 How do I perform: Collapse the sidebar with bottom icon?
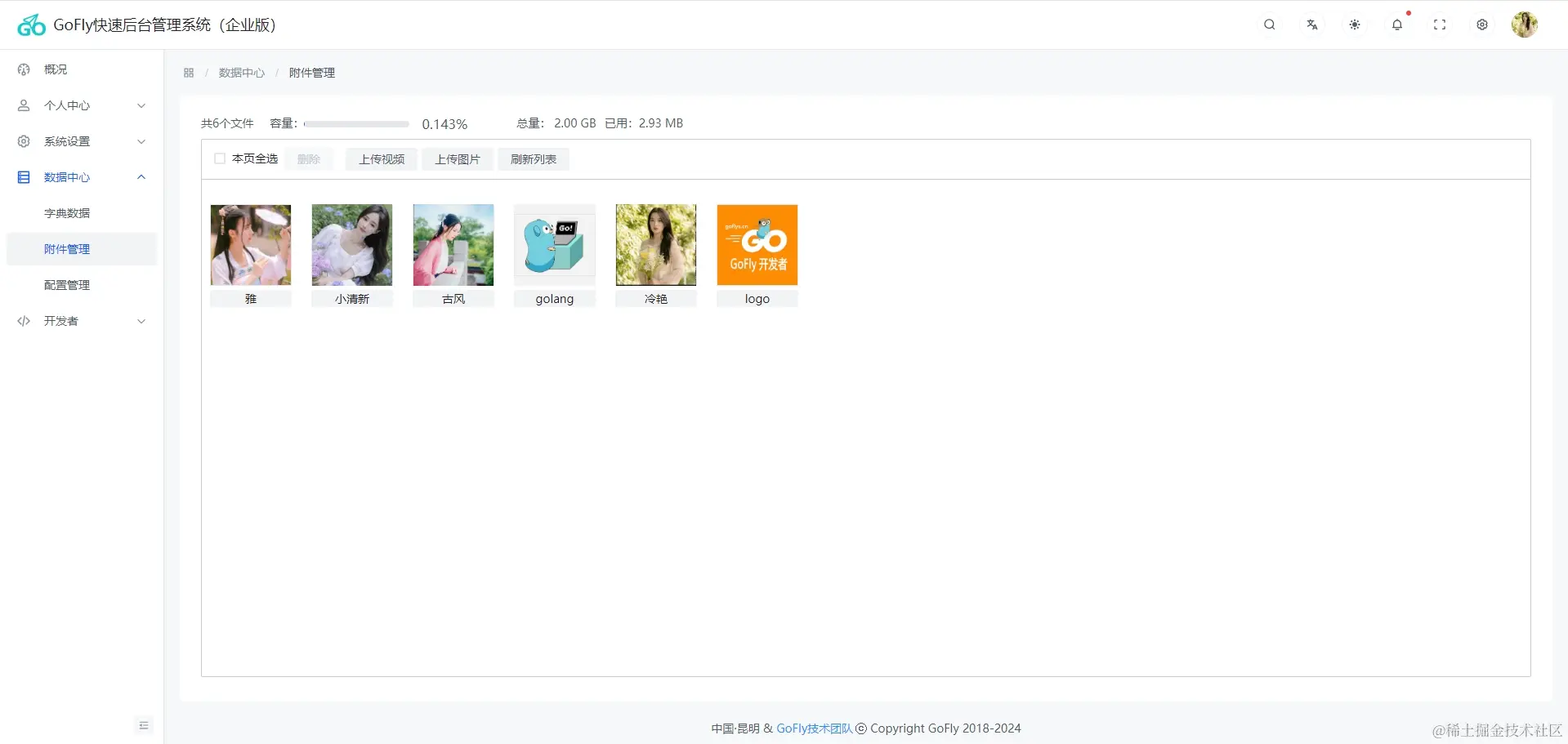(x=144, y=725)
